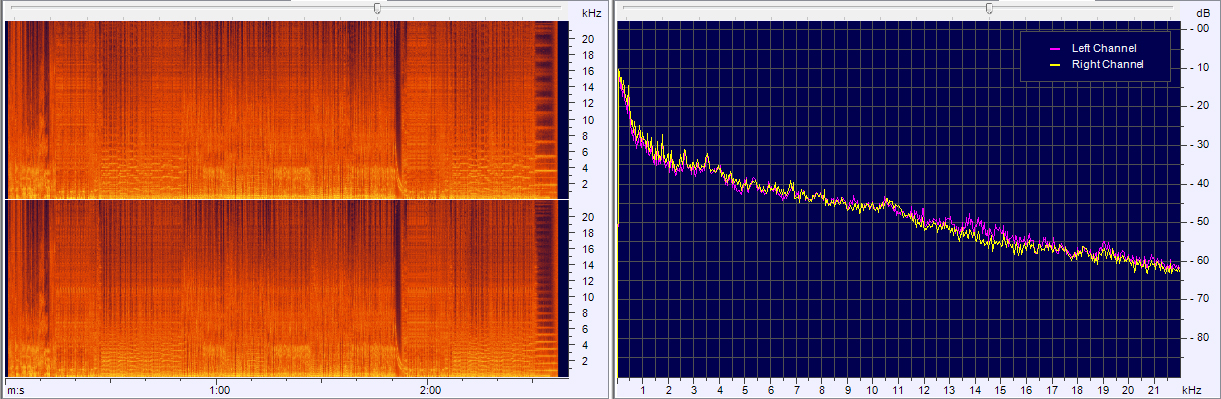Click the 1:00 mark on the timeline
The height and width of the screenshot is (399, 1221).
click(220, 389)
